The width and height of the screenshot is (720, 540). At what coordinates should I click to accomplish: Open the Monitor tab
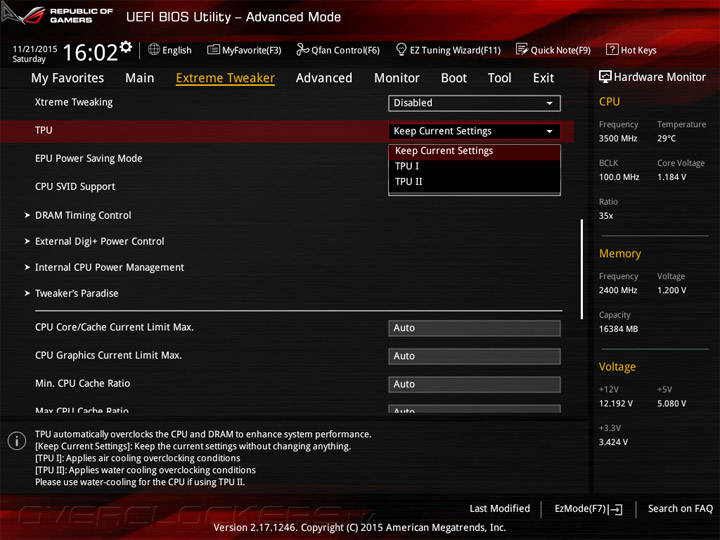click(x=397, y=78)
